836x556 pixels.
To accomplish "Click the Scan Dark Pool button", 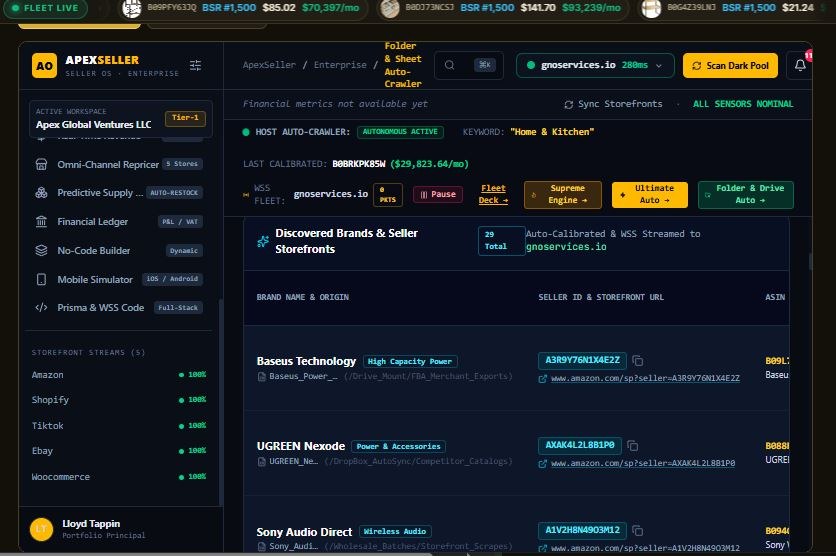I will pyautogui.click(x=730, y=66).
